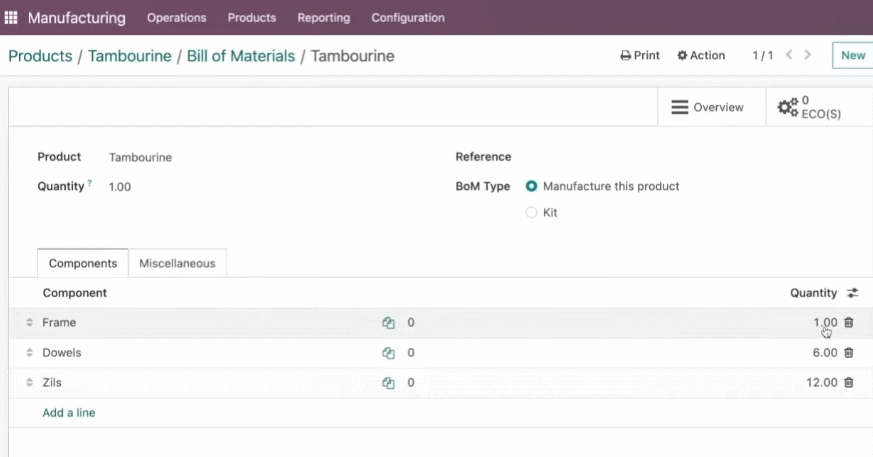The width and height of the screenshot is (873, 457).
Task: Open the apps grid home menu icon
Action: click(x=11, y=18)
